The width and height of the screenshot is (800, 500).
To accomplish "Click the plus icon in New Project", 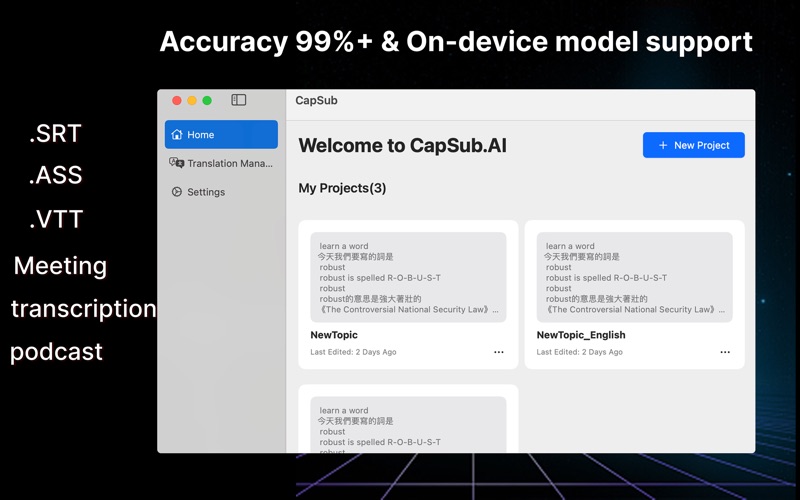I will (x=663, y=145).
